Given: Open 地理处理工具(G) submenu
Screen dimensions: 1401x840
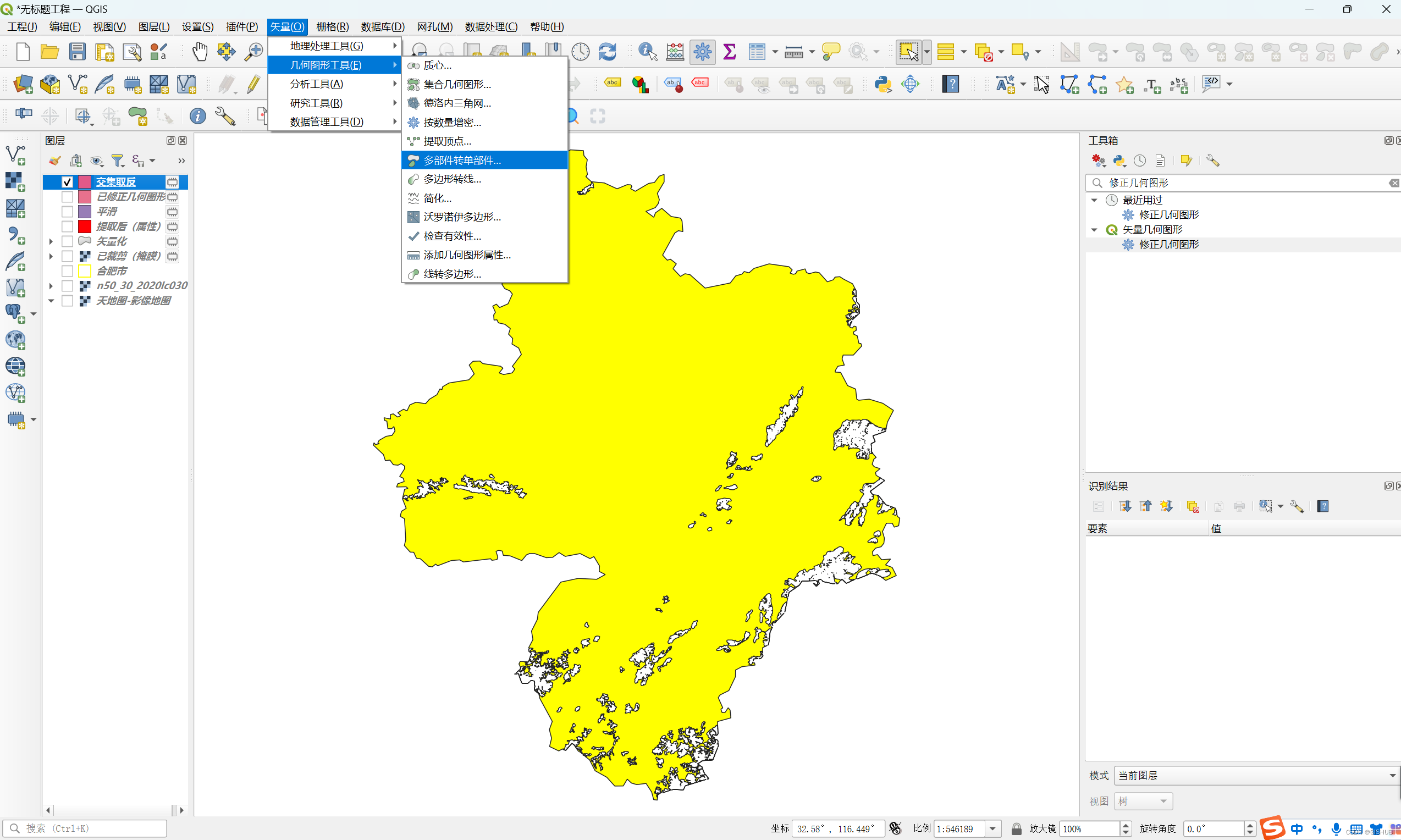Looking at the screenshot, I should tap(334, 46).
